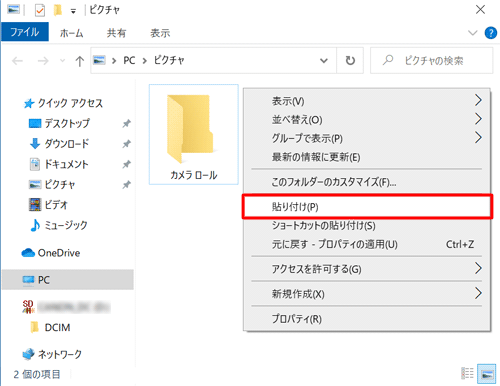Open the ファイル tab
The image size is (500, 386).
point(25,32)
